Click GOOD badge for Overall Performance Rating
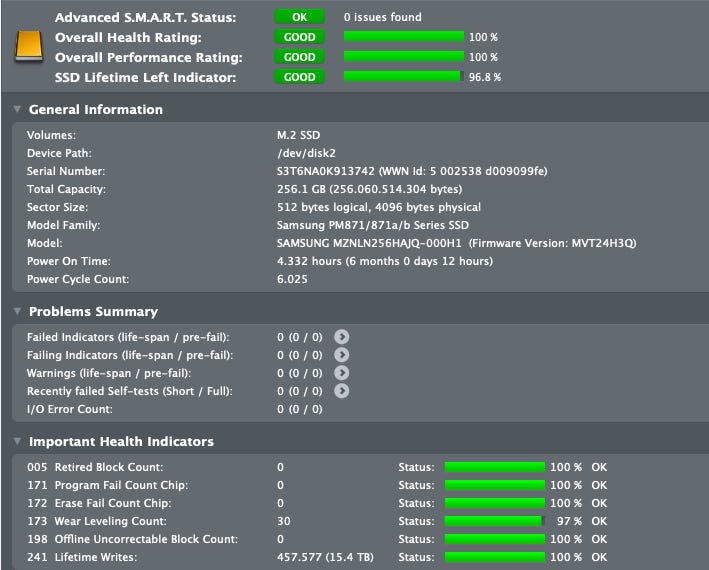Image resolution: width=709 pixels, height=570 pixels. [299, 57]
